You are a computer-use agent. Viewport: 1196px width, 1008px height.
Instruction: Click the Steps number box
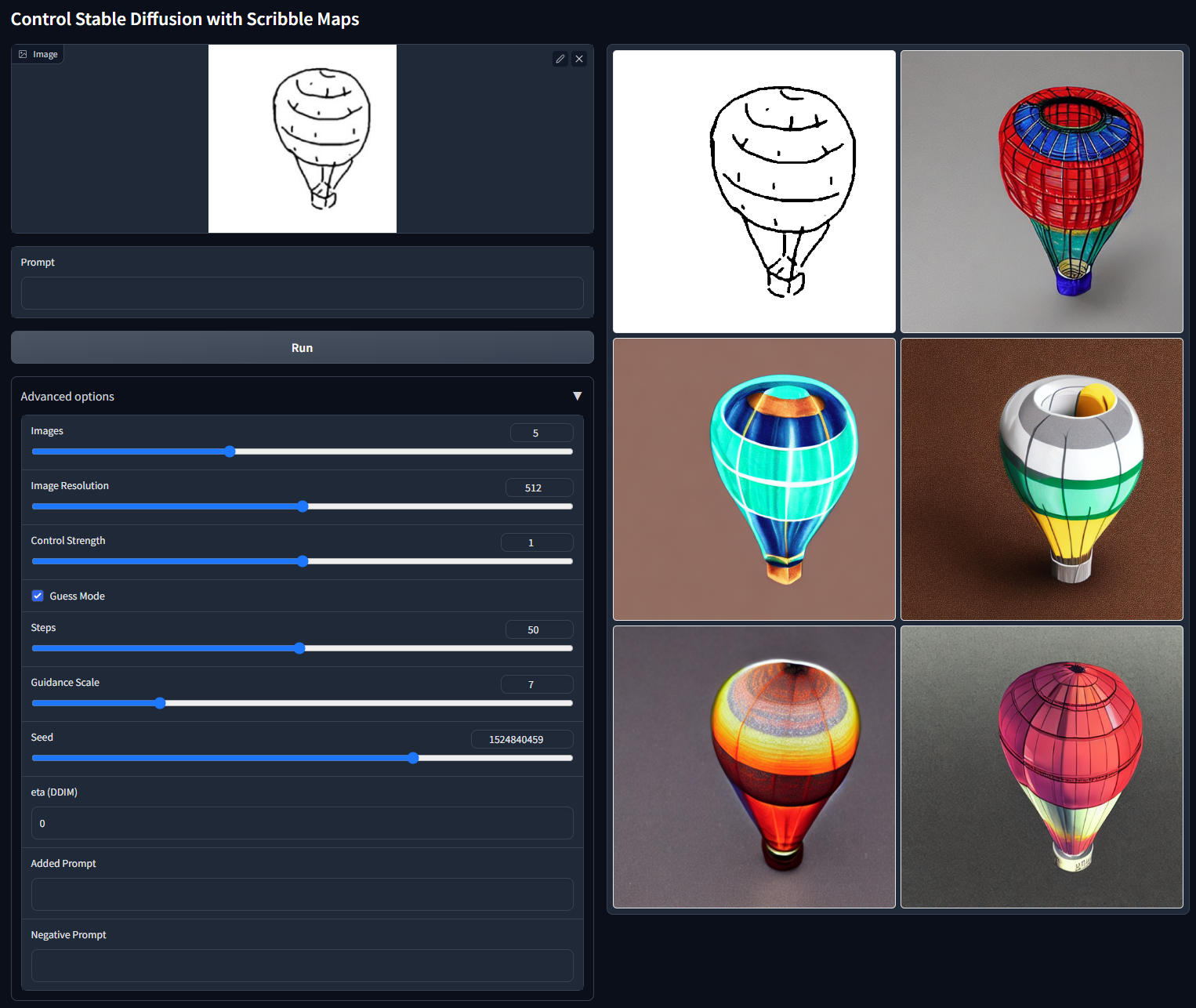[x=539, y=629]
